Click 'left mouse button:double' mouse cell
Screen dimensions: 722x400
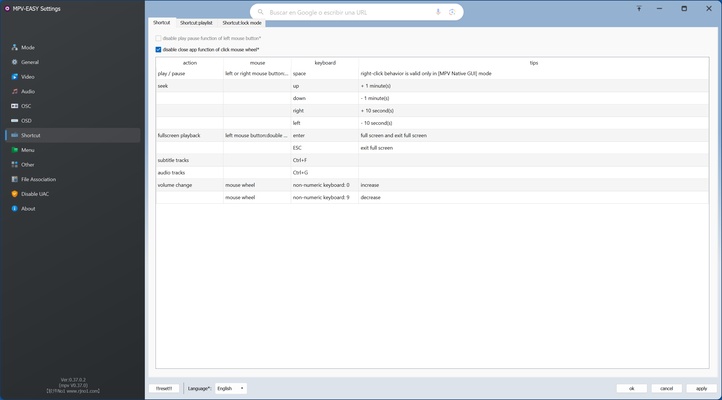[257, 136]
